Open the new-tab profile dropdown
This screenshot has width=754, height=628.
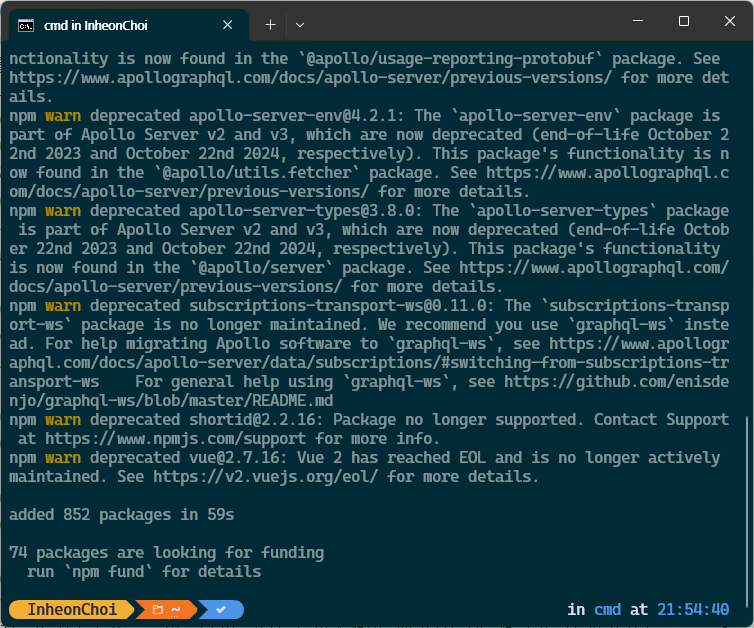pyautogui.click(x=300, y=25)
